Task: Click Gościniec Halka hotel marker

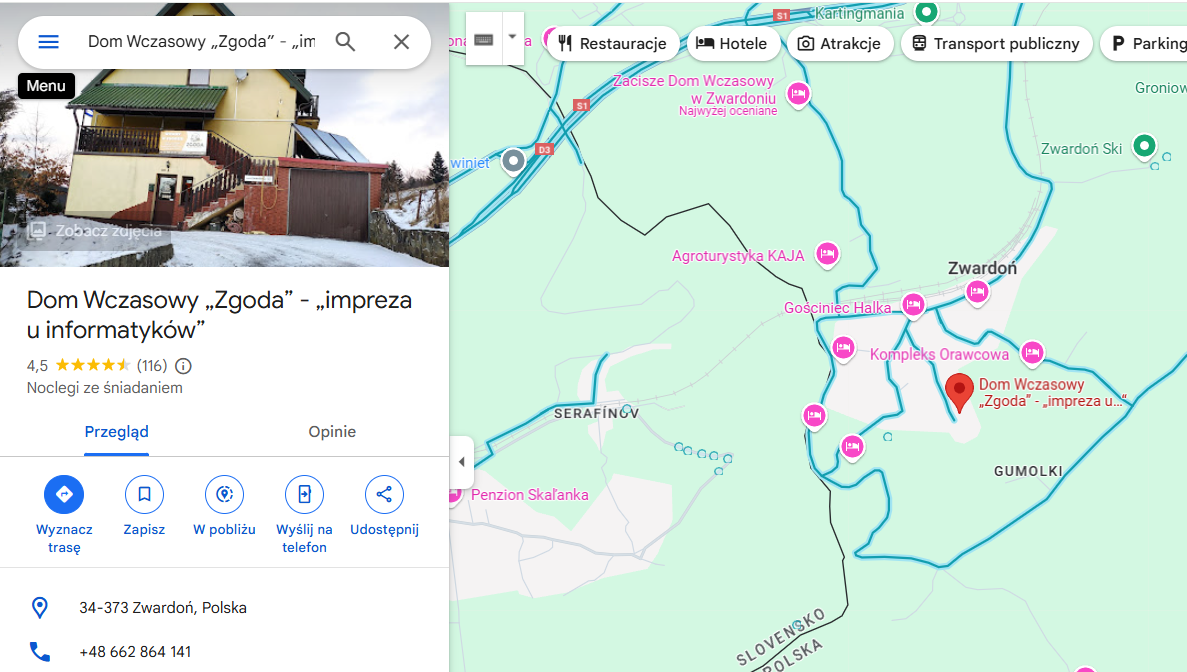Action: click(x=913, y=306)
